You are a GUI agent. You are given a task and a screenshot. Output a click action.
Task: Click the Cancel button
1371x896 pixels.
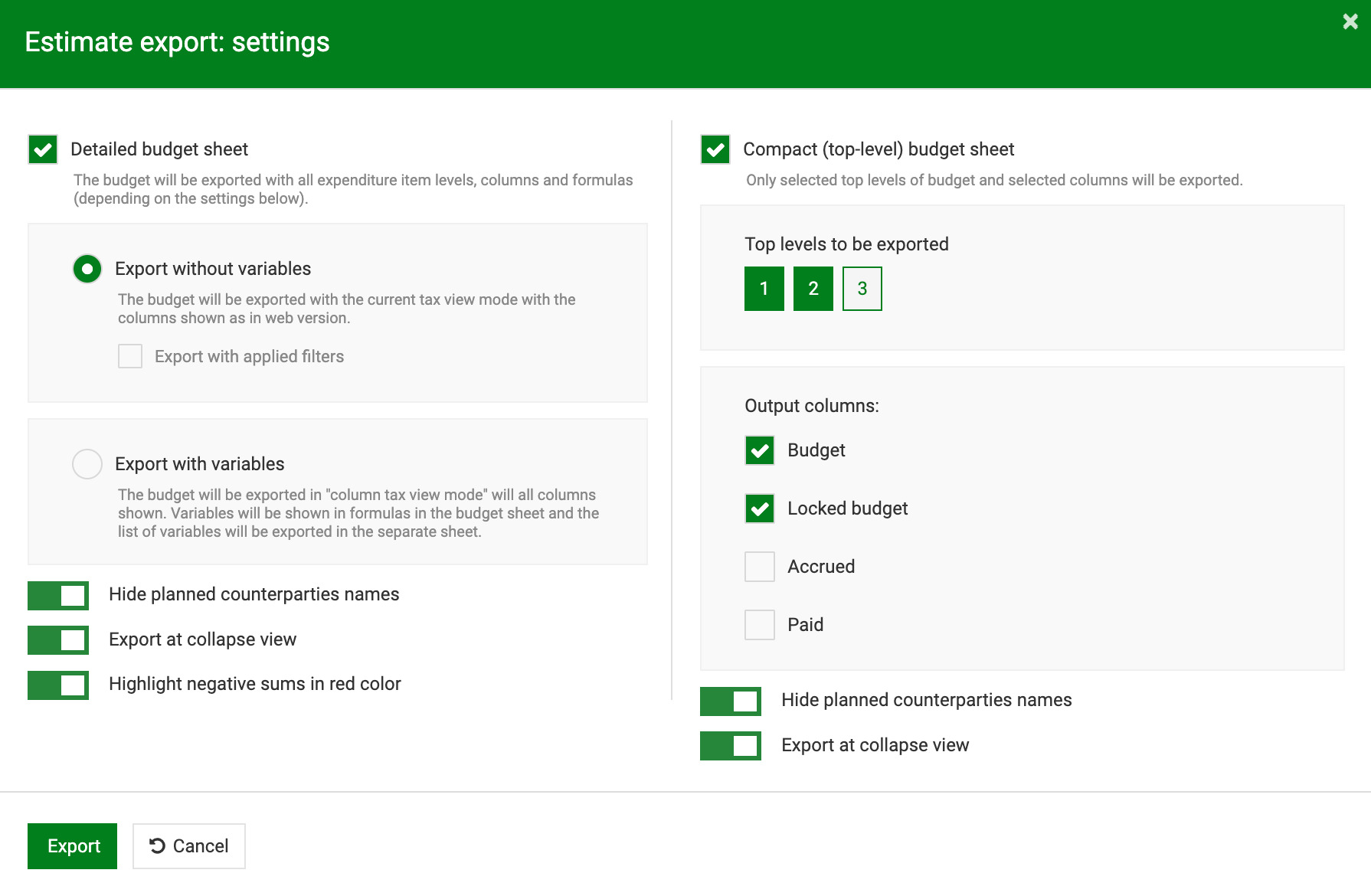[x=189, y=846]
